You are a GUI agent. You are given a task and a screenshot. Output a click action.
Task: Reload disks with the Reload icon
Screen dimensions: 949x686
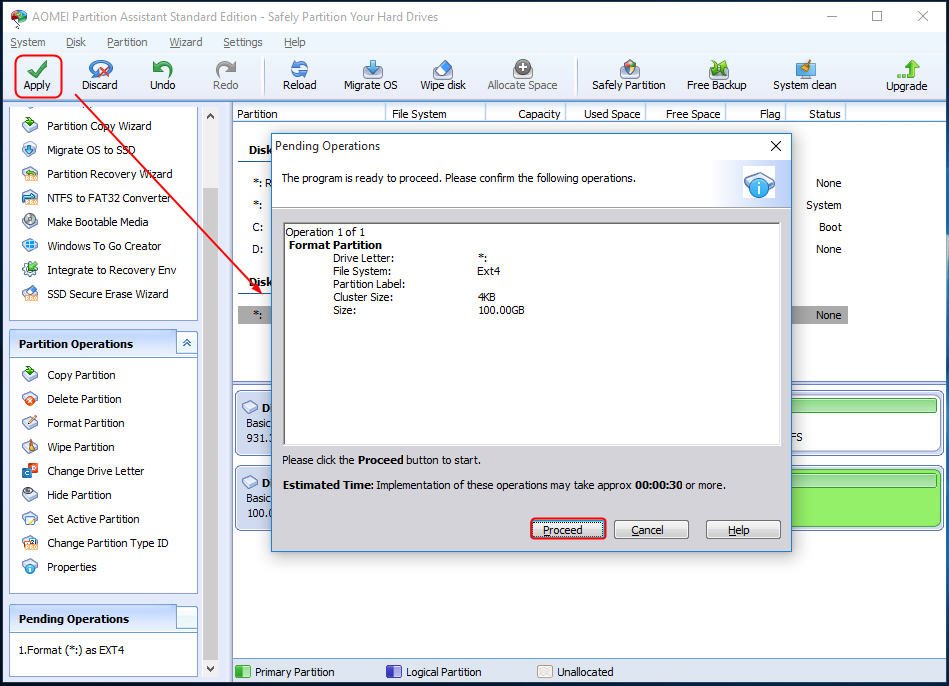tap(300, 76)
